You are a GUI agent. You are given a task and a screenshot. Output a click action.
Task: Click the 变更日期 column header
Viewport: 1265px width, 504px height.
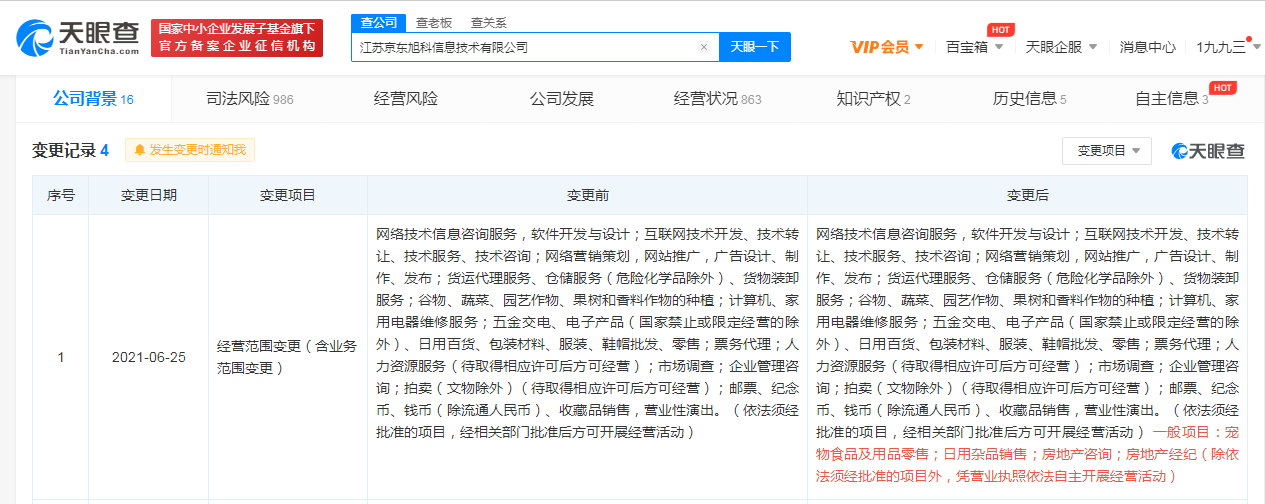(x=149, y=196)
